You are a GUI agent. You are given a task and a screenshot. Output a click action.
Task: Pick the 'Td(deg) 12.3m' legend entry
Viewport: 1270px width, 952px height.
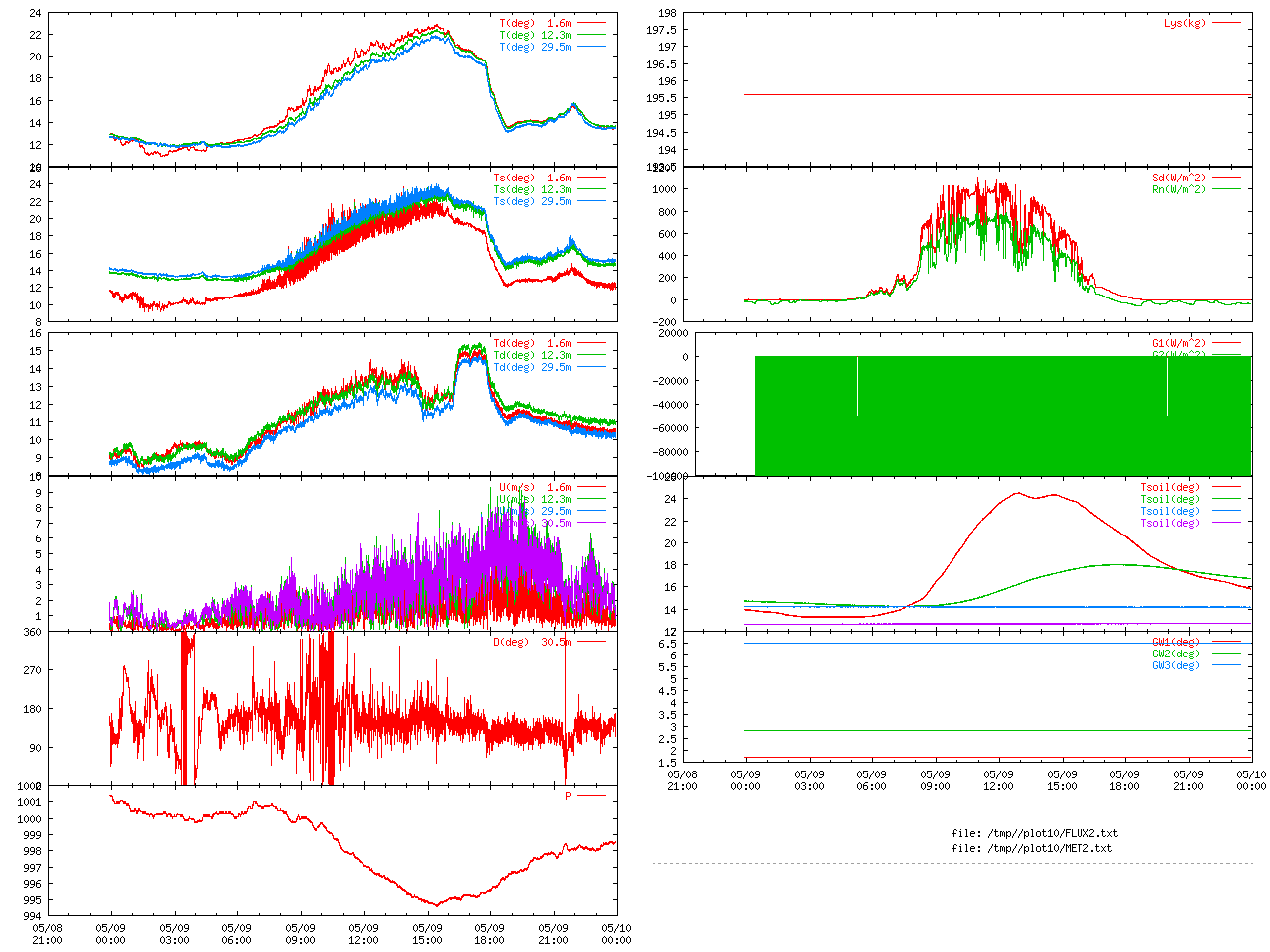[549, 356]
